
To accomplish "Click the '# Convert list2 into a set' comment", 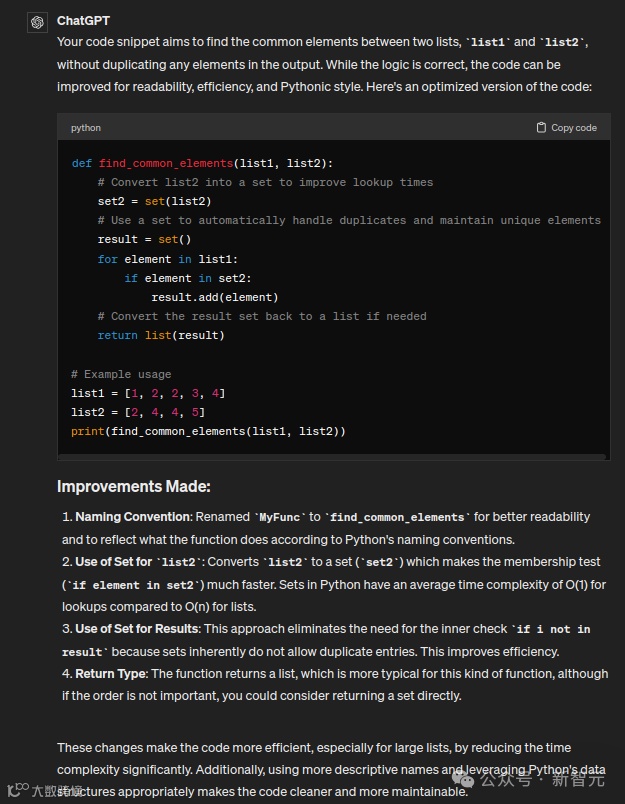I will [x=265, y=182].
